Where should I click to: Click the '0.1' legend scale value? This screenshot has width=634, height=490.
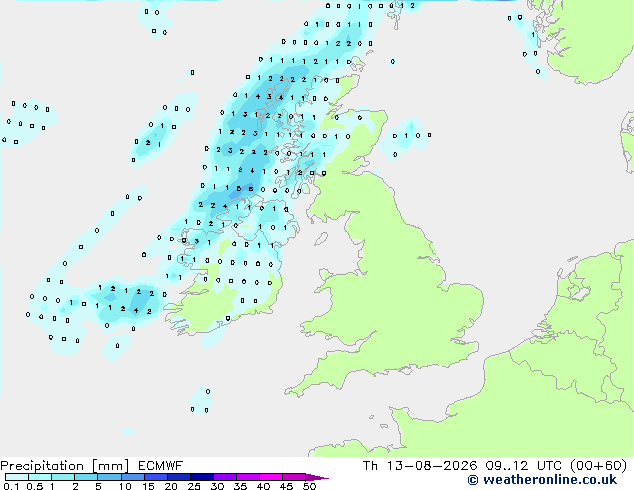click(11, 486)
